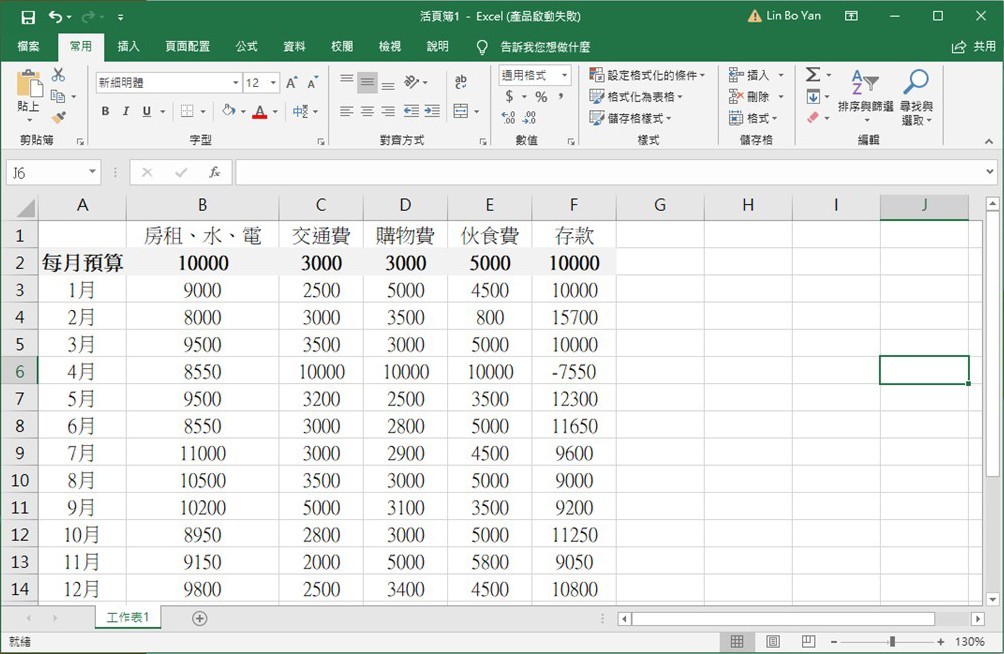1004x654 pixels.
Task: Click the 共用 Share button
Action: 974,46
